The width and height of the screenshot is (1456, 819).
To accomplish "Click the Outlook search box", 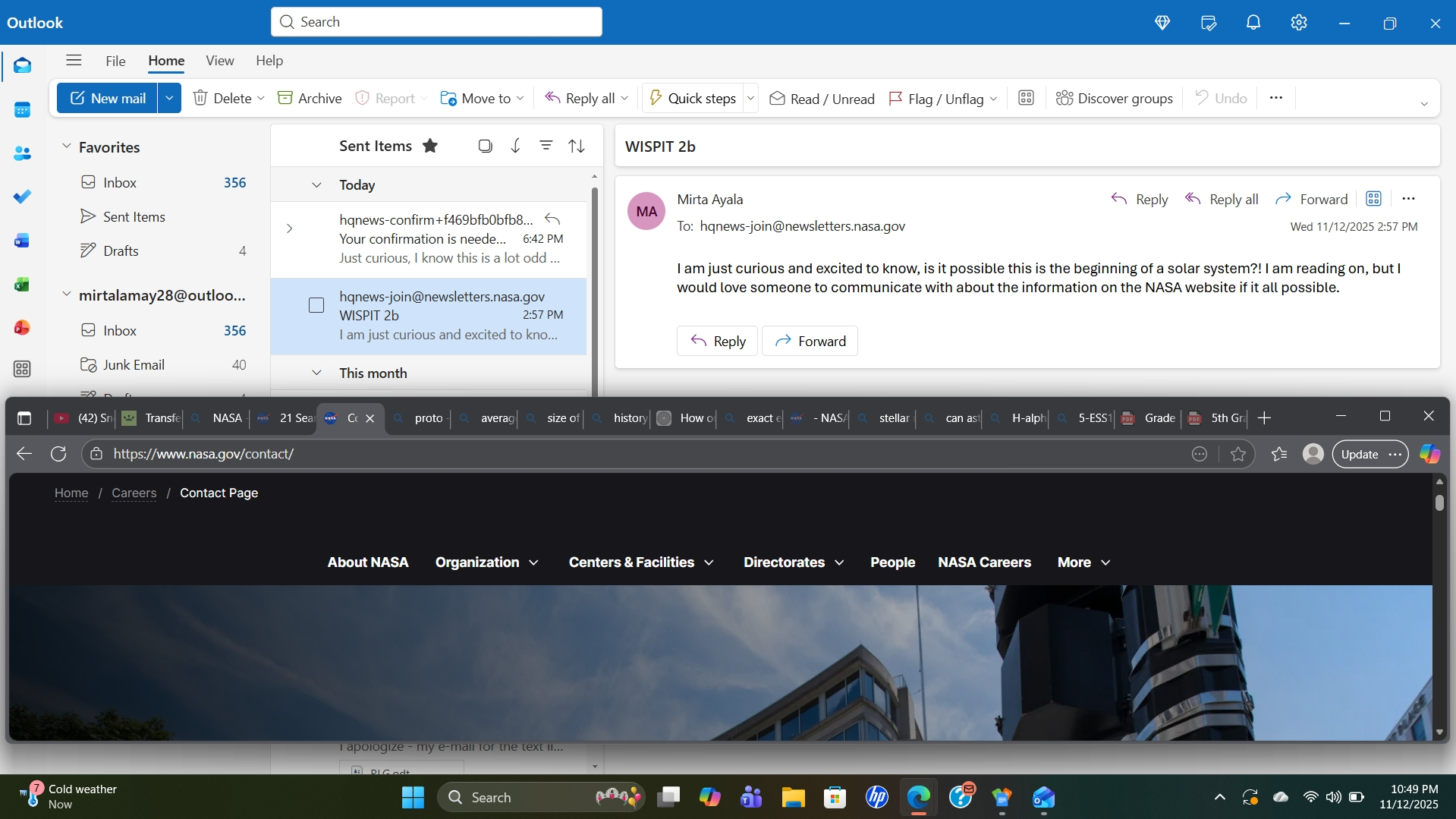I will [x=436, y=22].
